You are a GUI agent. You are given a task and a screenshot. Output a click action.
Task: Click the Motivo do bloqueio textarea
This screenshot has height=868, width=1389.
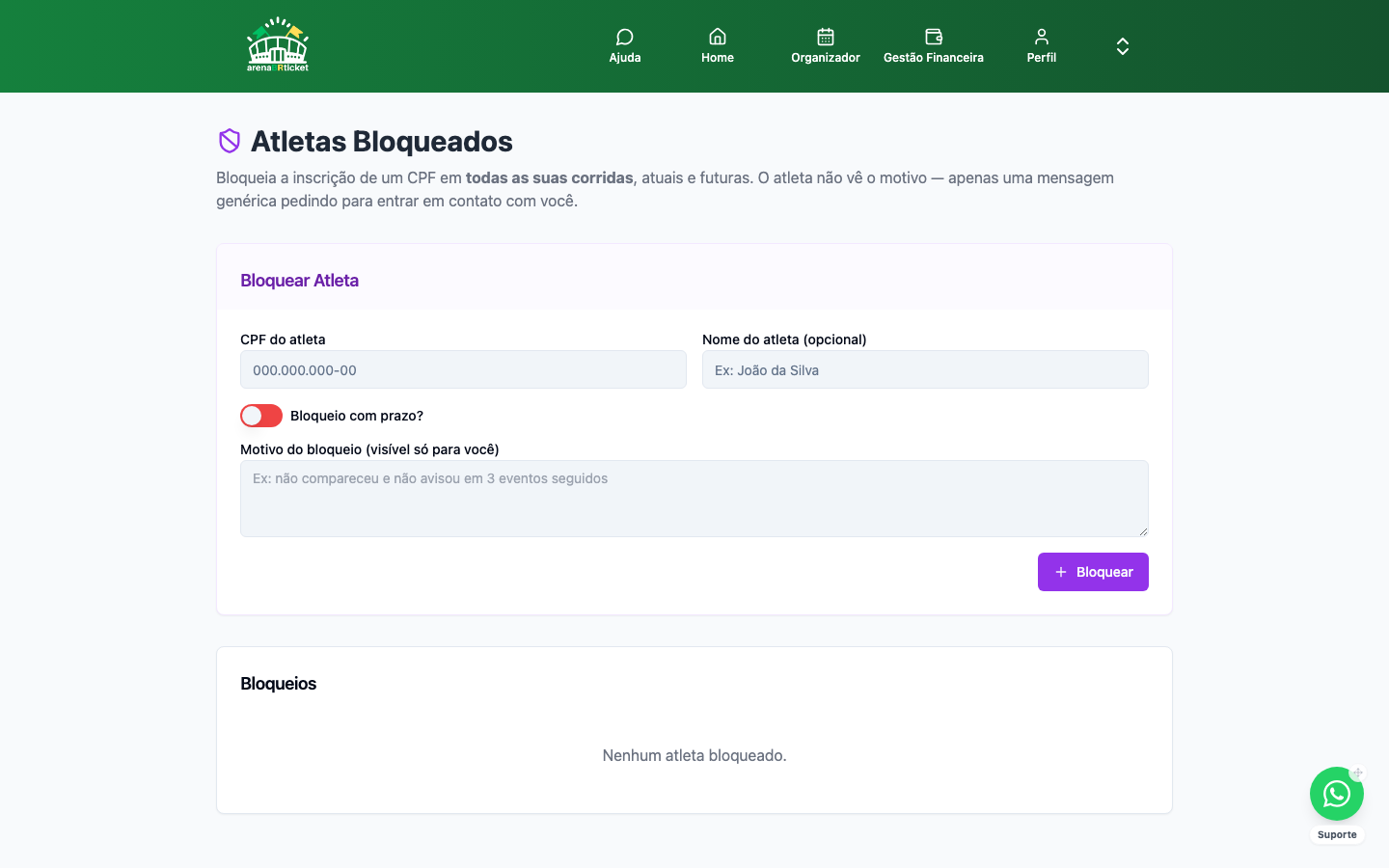694,499
